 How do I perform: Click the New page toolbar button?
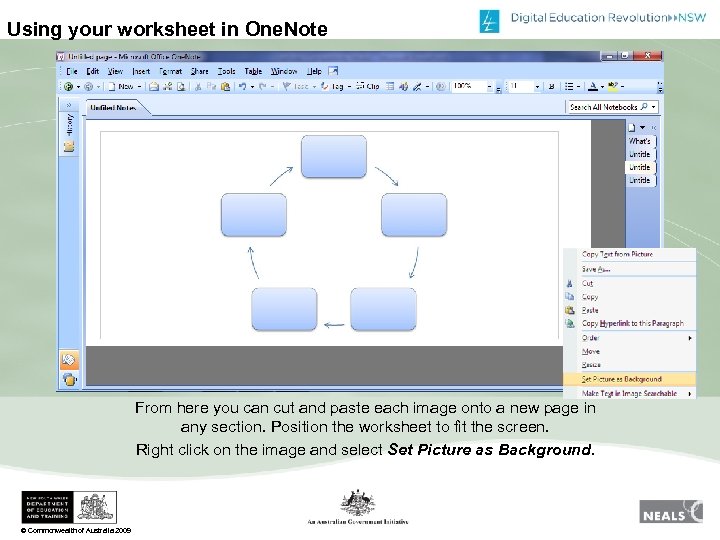tap(121, 86)
